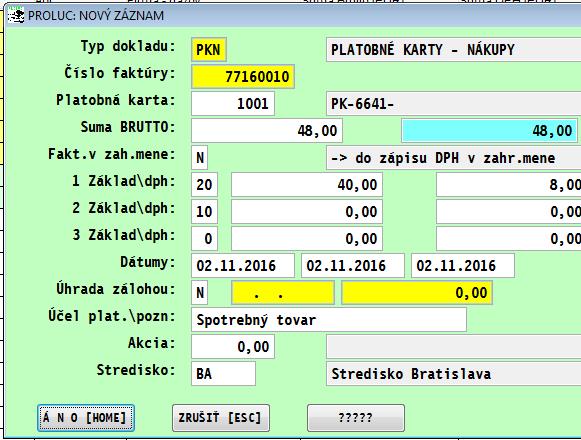Click the 2 Základ\dph base amount 0,00 field

pyautogui.click(x=307, y=212)
